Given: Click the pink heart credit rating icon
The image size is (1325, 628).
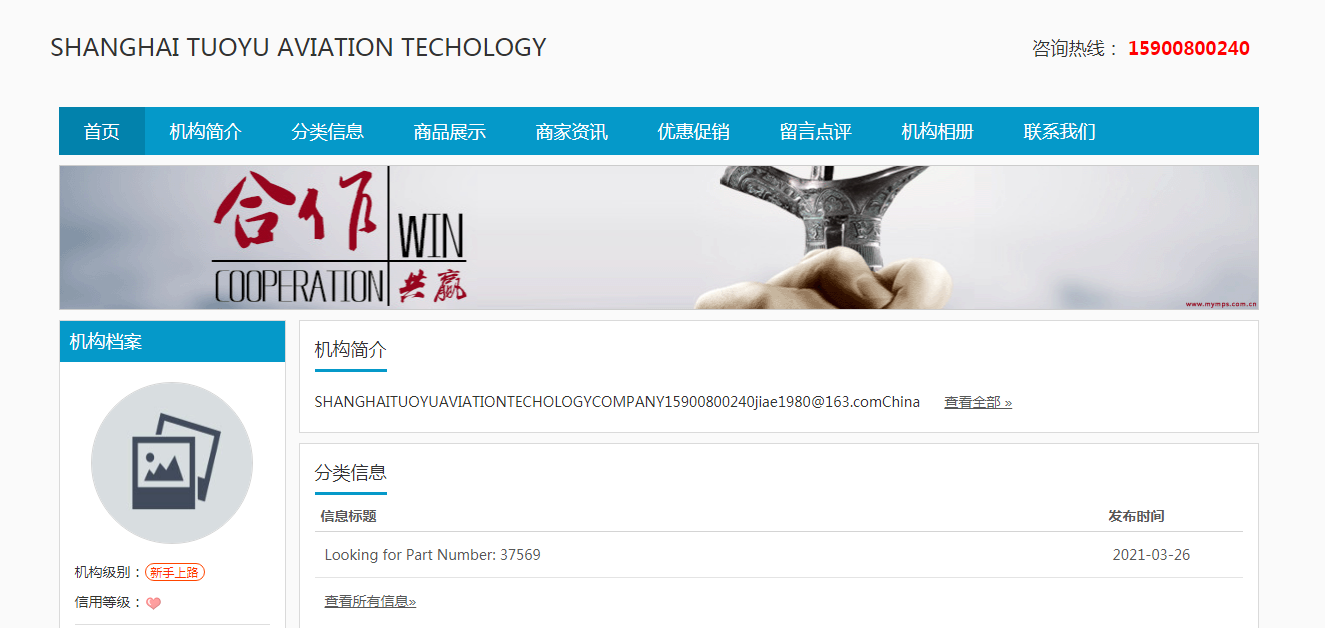Looking at the screenshot, I should [153, 603].
